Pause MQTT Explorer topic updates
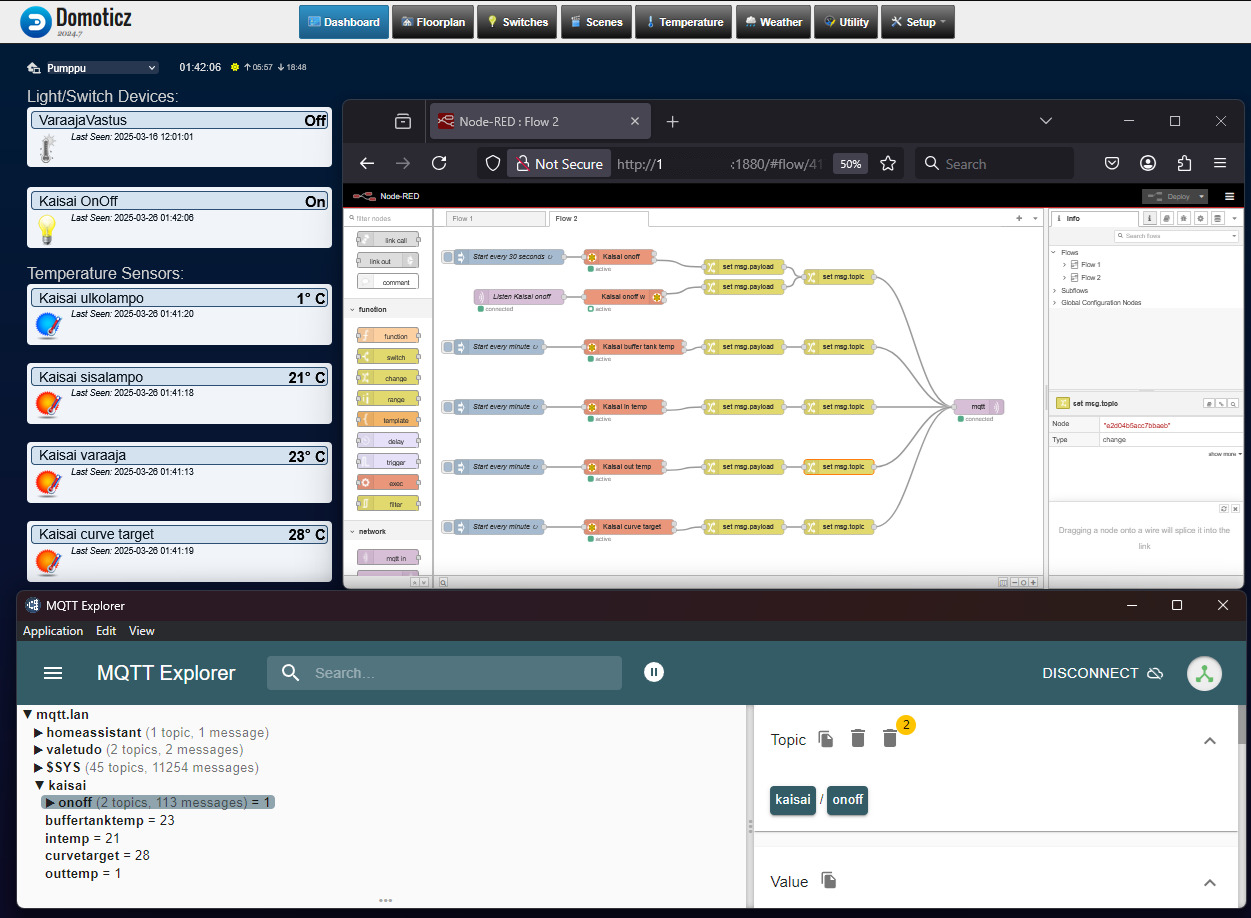This screenshot has width=1251, height=918. (654, 673)
